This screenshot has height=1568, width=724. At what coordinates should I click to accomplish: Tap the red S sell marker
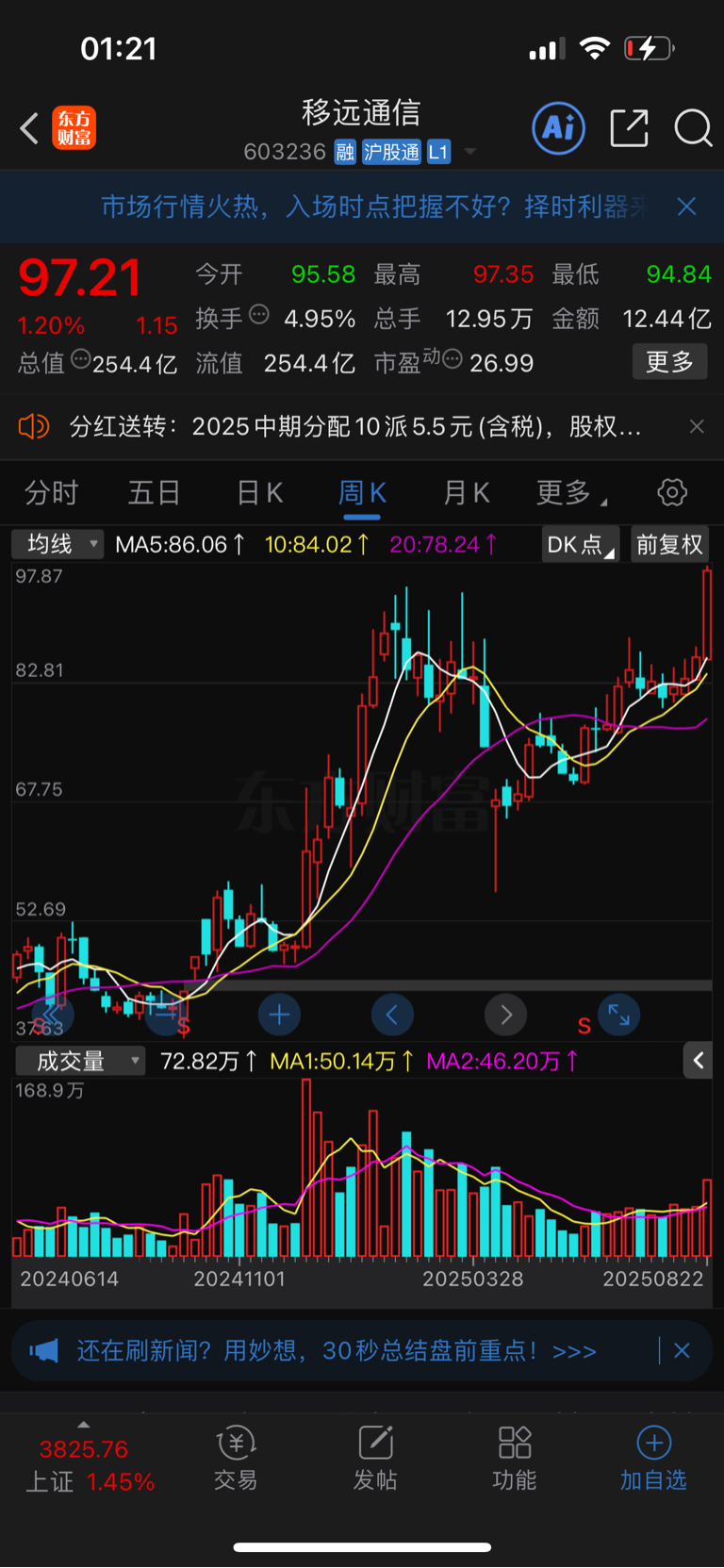coord(584,1026)
